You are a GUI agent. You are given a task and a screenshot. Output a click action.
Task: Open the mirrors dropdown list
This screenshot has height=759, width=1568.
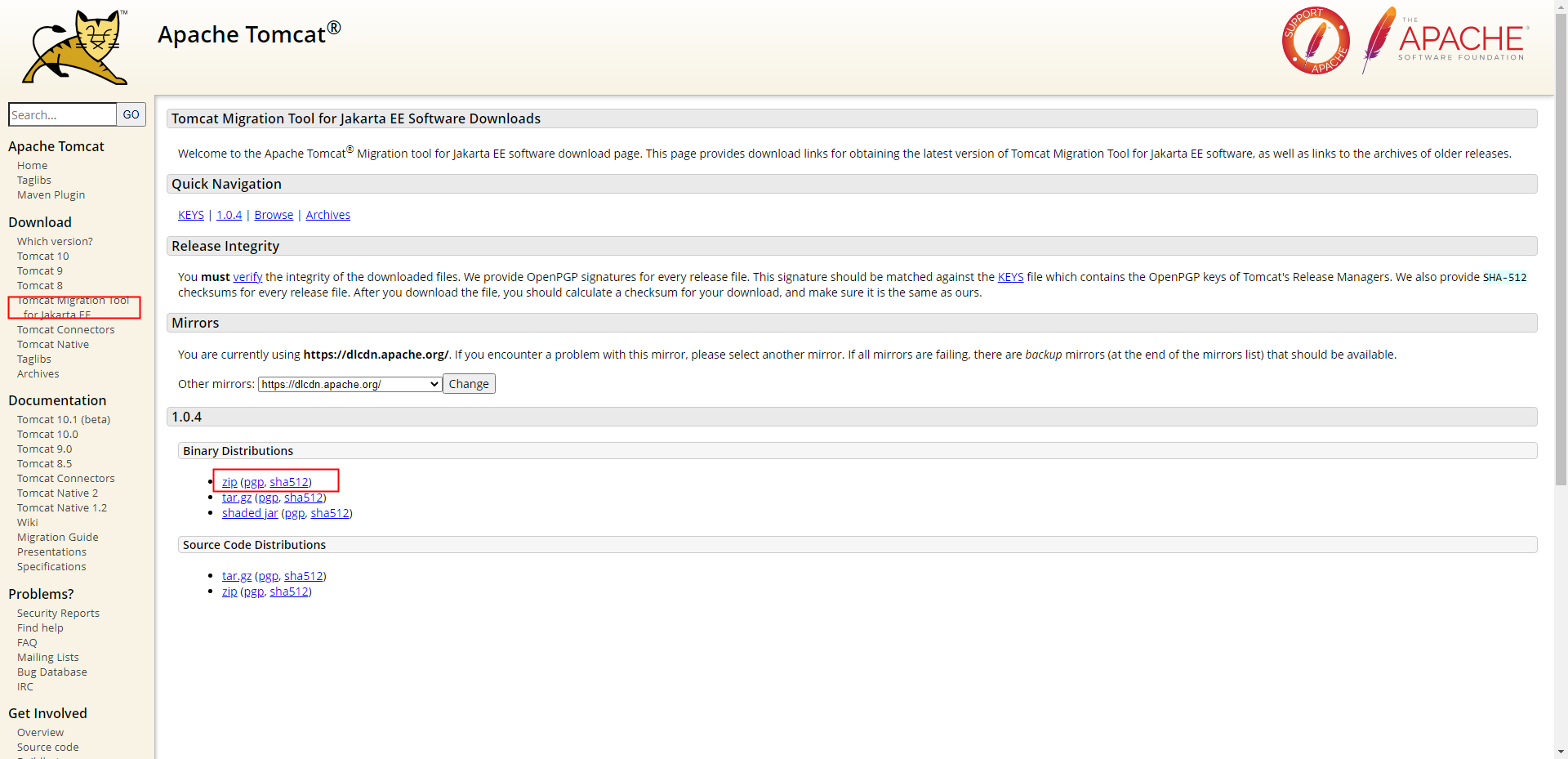click(x=350, y=384)
